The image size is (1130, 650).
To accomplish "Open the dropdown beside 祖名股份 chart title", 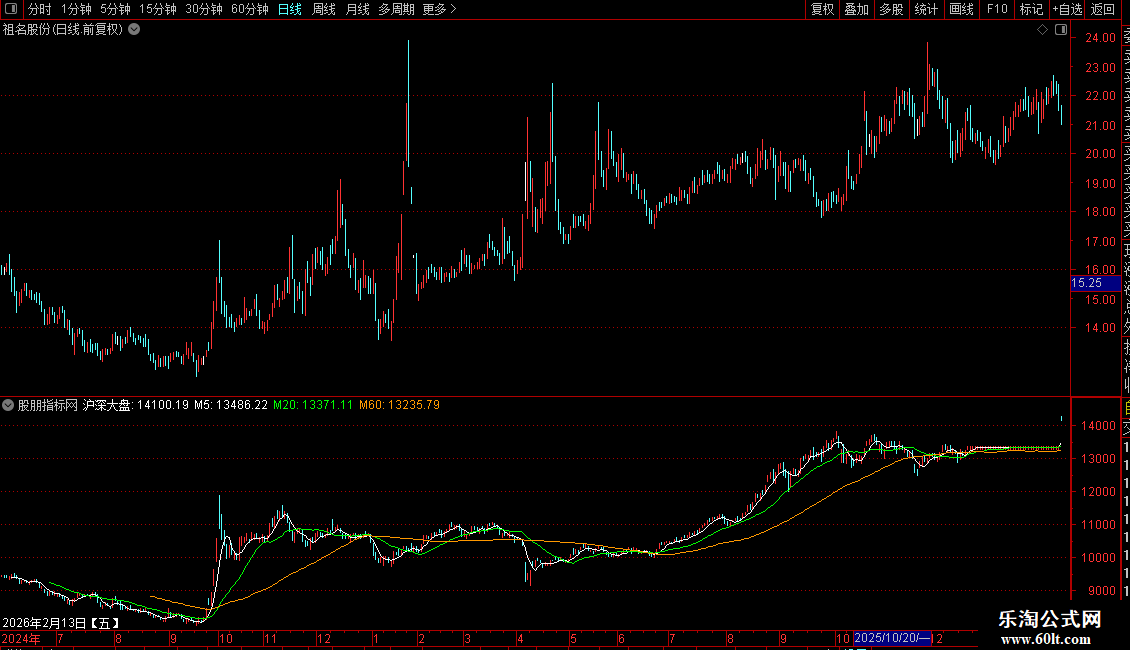I will pos(134,30).
